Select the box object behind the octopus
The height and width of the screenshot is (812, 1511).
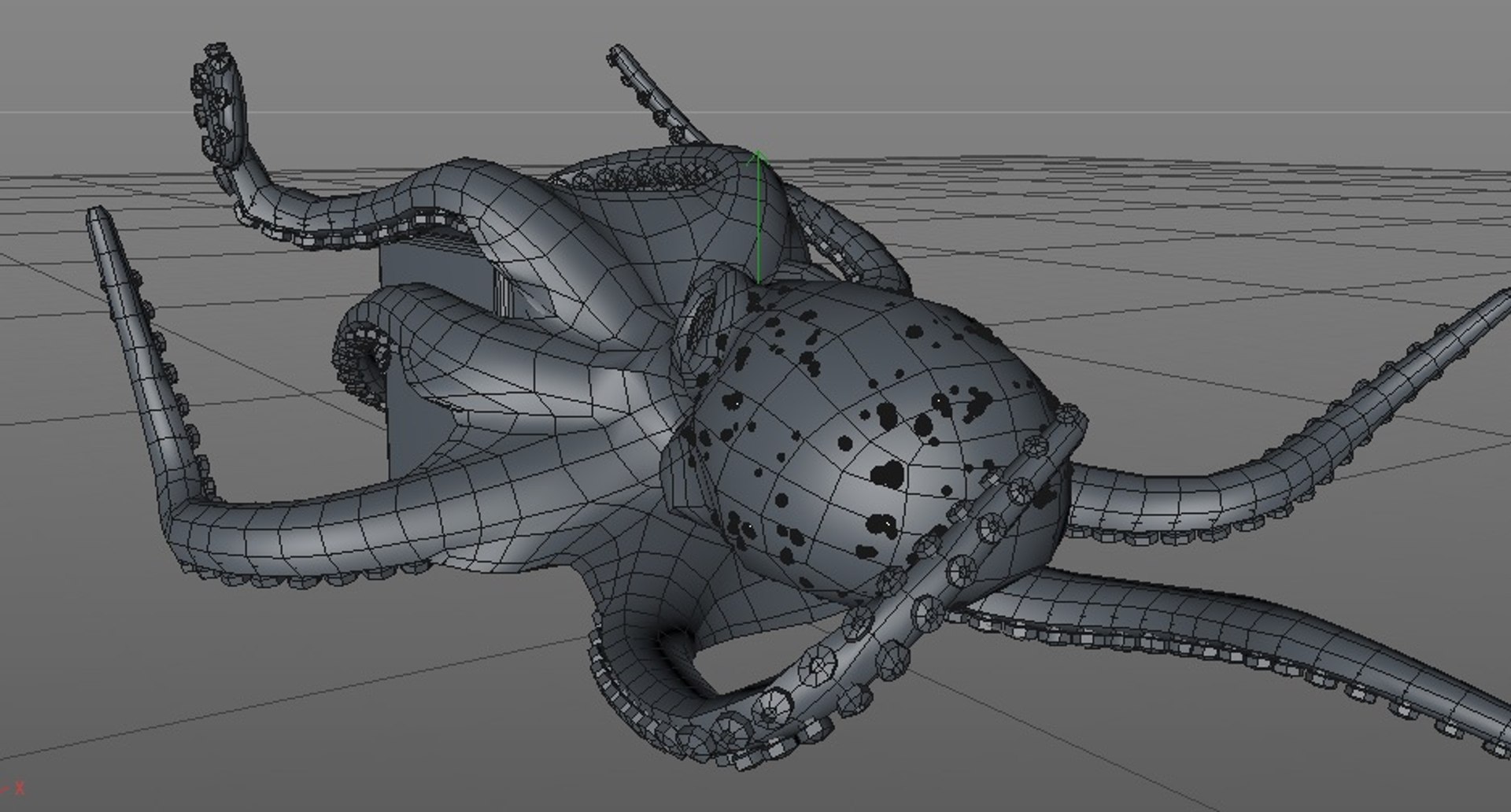441,315
